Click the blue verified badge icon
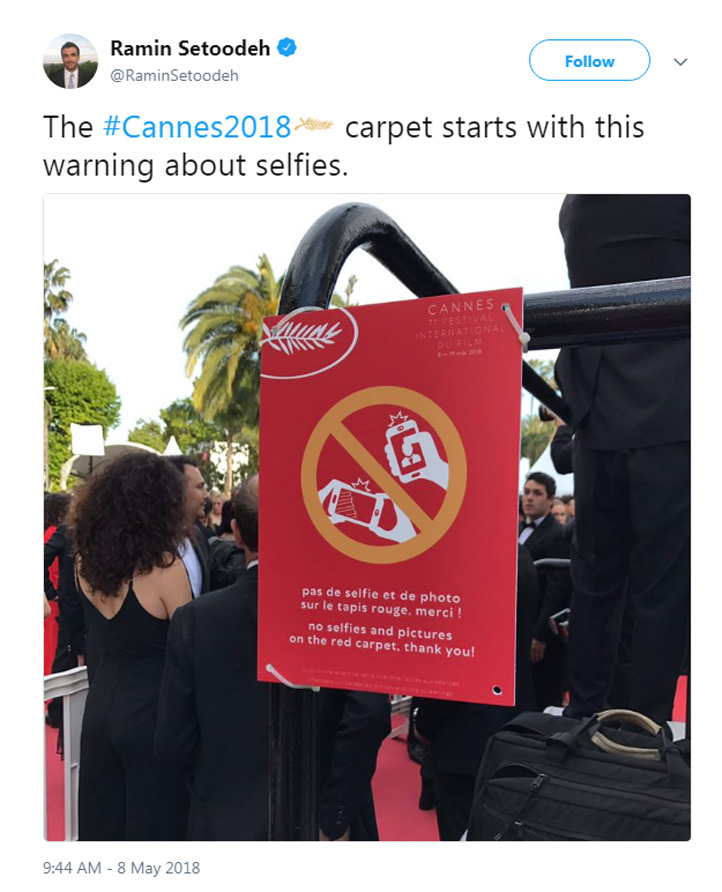Viewport: 722px width, 892px height. pyautogui.click(x=287, y=48)
